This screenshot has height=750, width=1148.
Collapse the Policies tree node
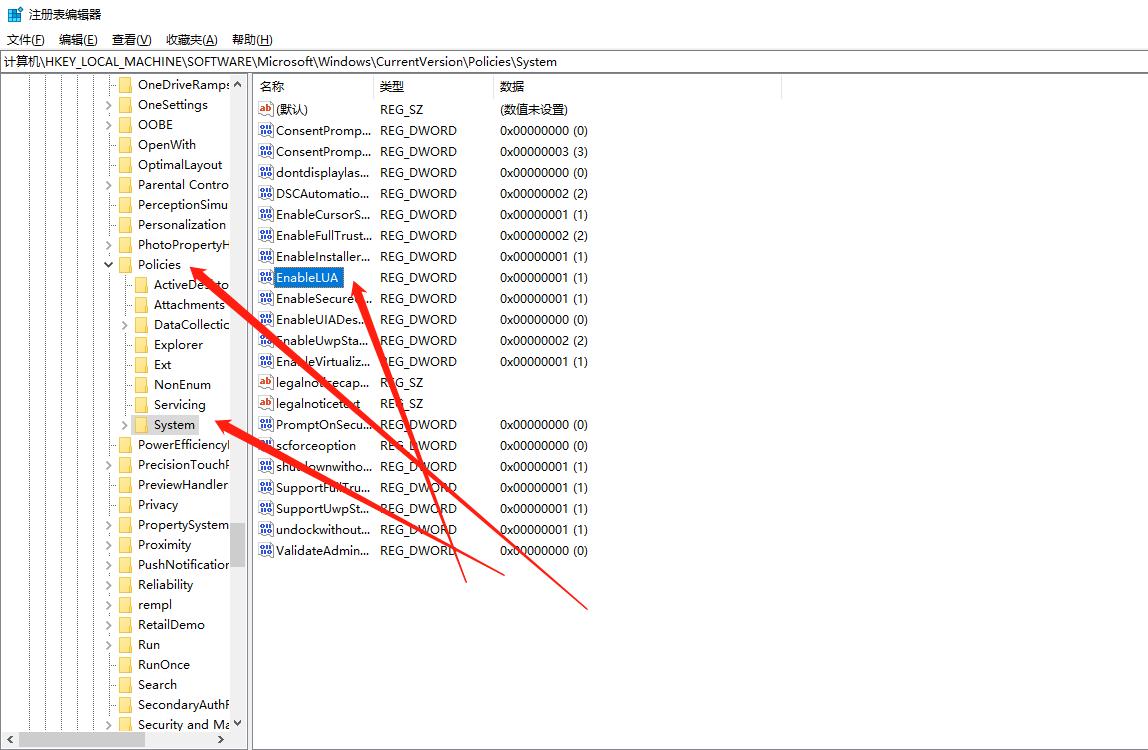(x=108, y=264)
